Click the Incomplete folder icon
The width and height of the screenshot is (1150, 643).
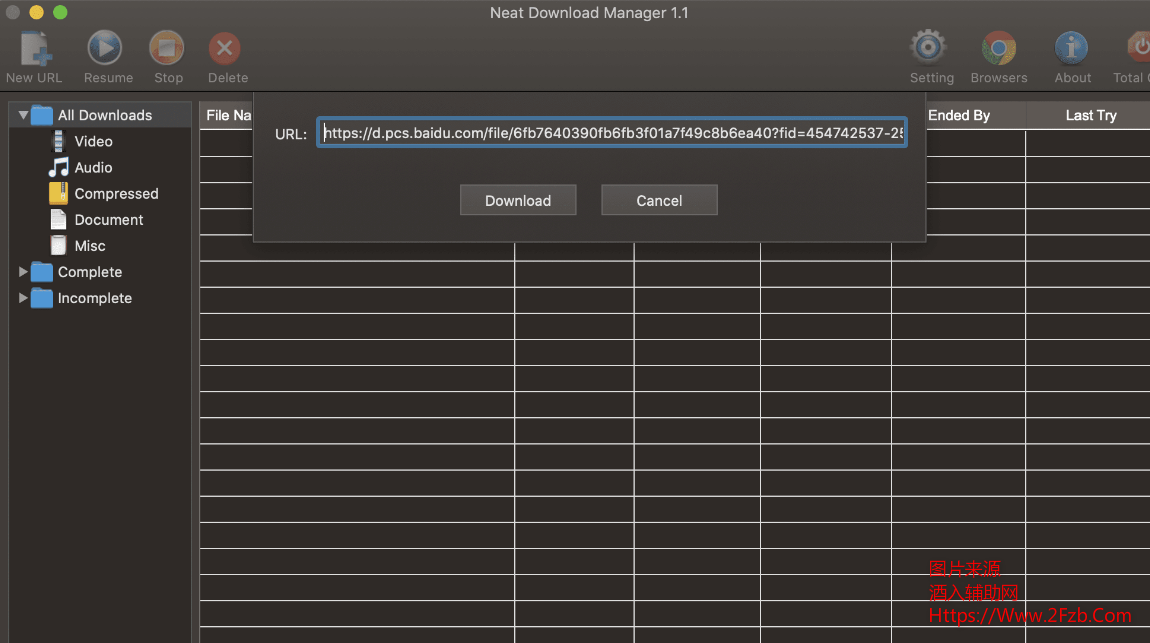pyautogui.click(x=42, y=298)
